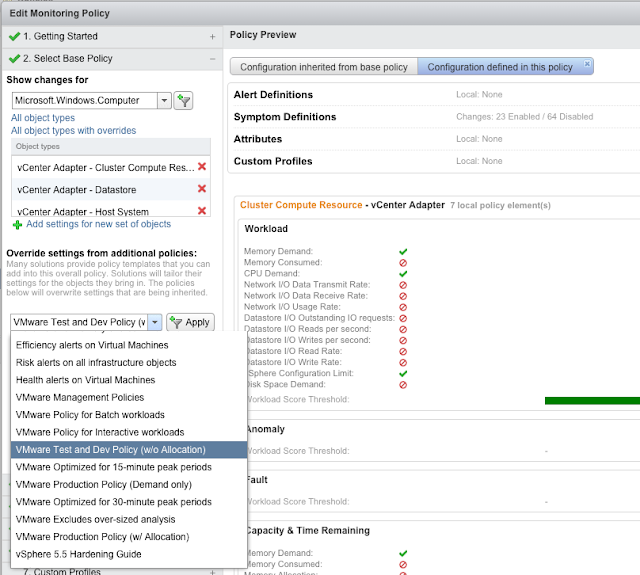The height and width of the screenshot is (575, 640).
Task: Collapse the additional policies dropdown arrow
Action: click(155, 322)
